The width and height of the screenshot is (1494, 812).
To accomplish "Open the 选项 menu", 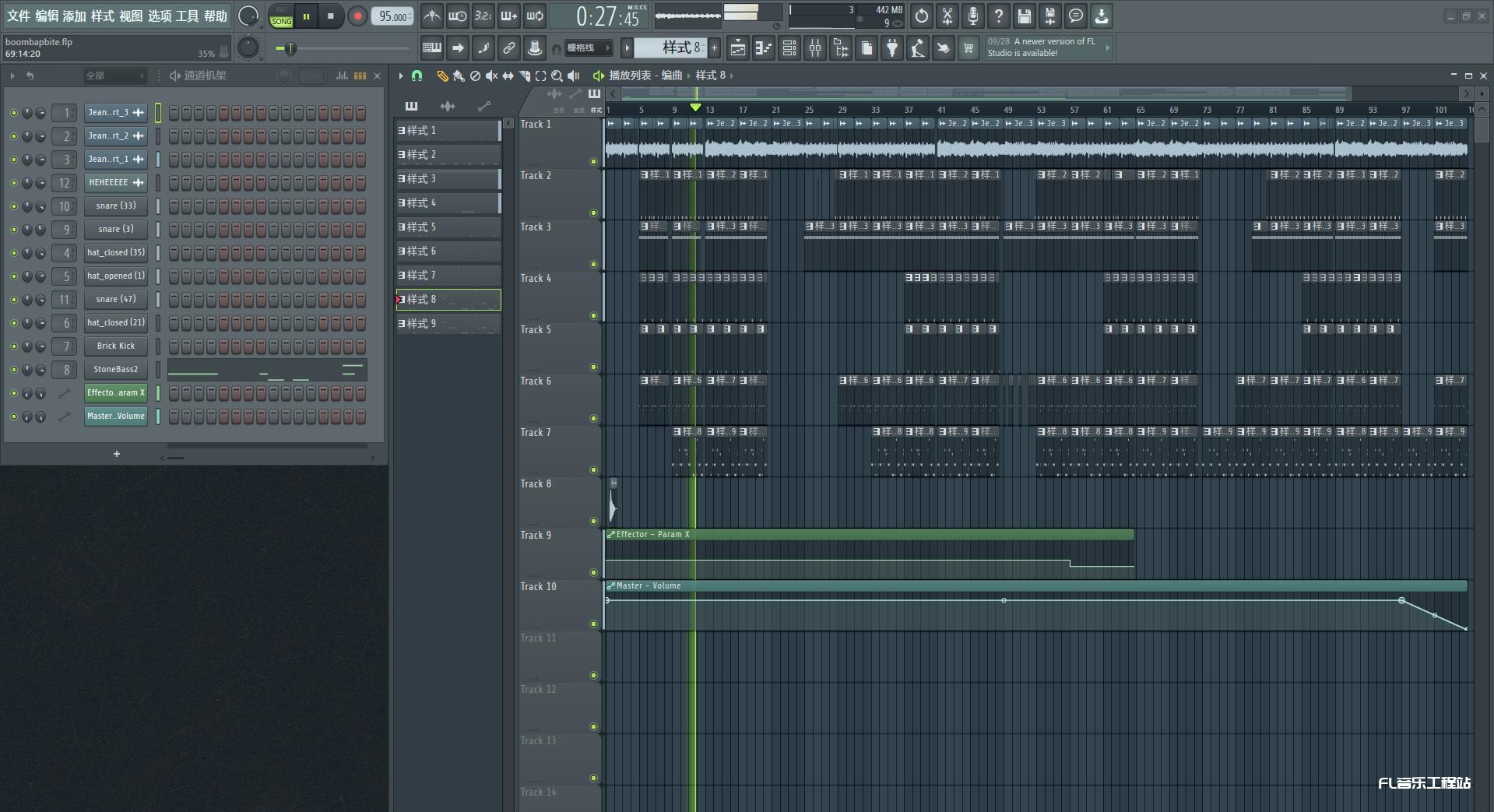I will point(160,16).
